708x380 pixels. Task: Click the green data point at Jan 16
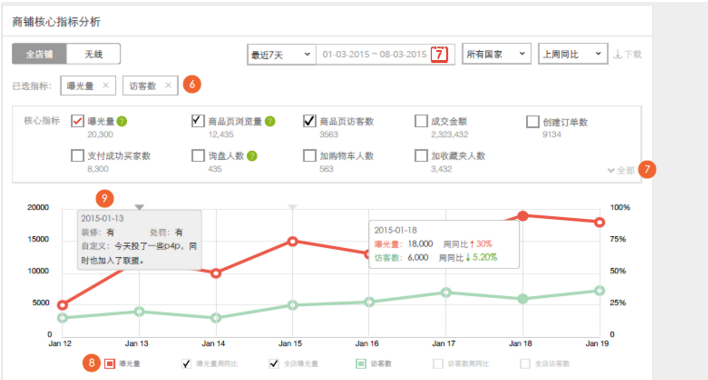[369, 302]
